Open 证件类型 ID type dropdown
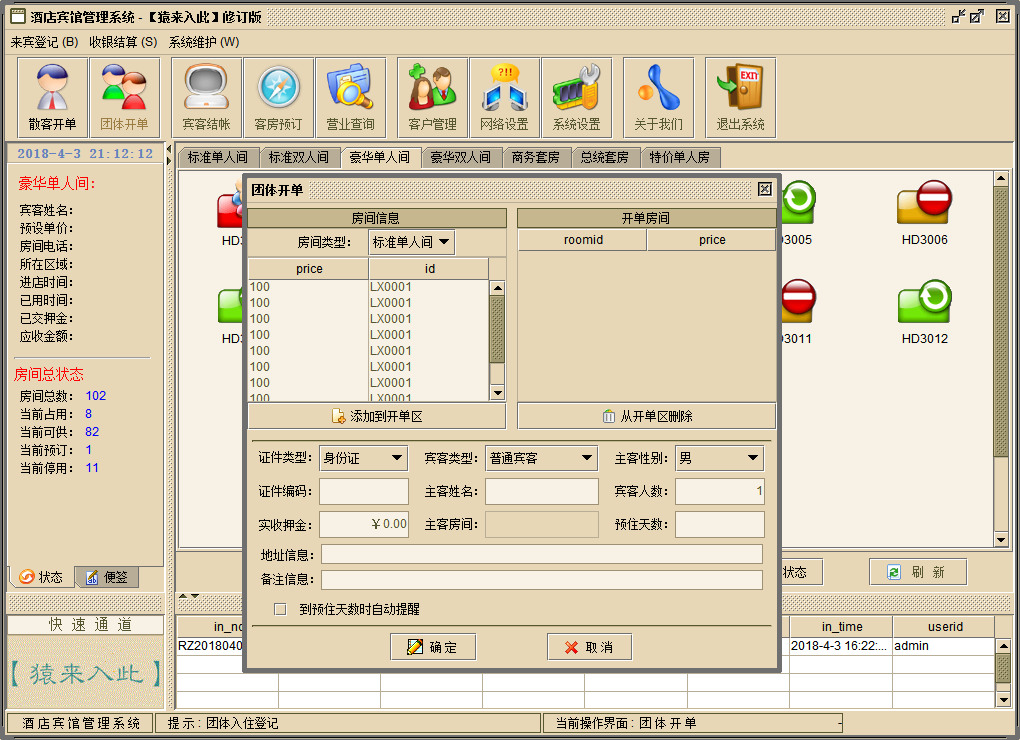The height and width of the screenshot is (740, 1020). point(364,458)
